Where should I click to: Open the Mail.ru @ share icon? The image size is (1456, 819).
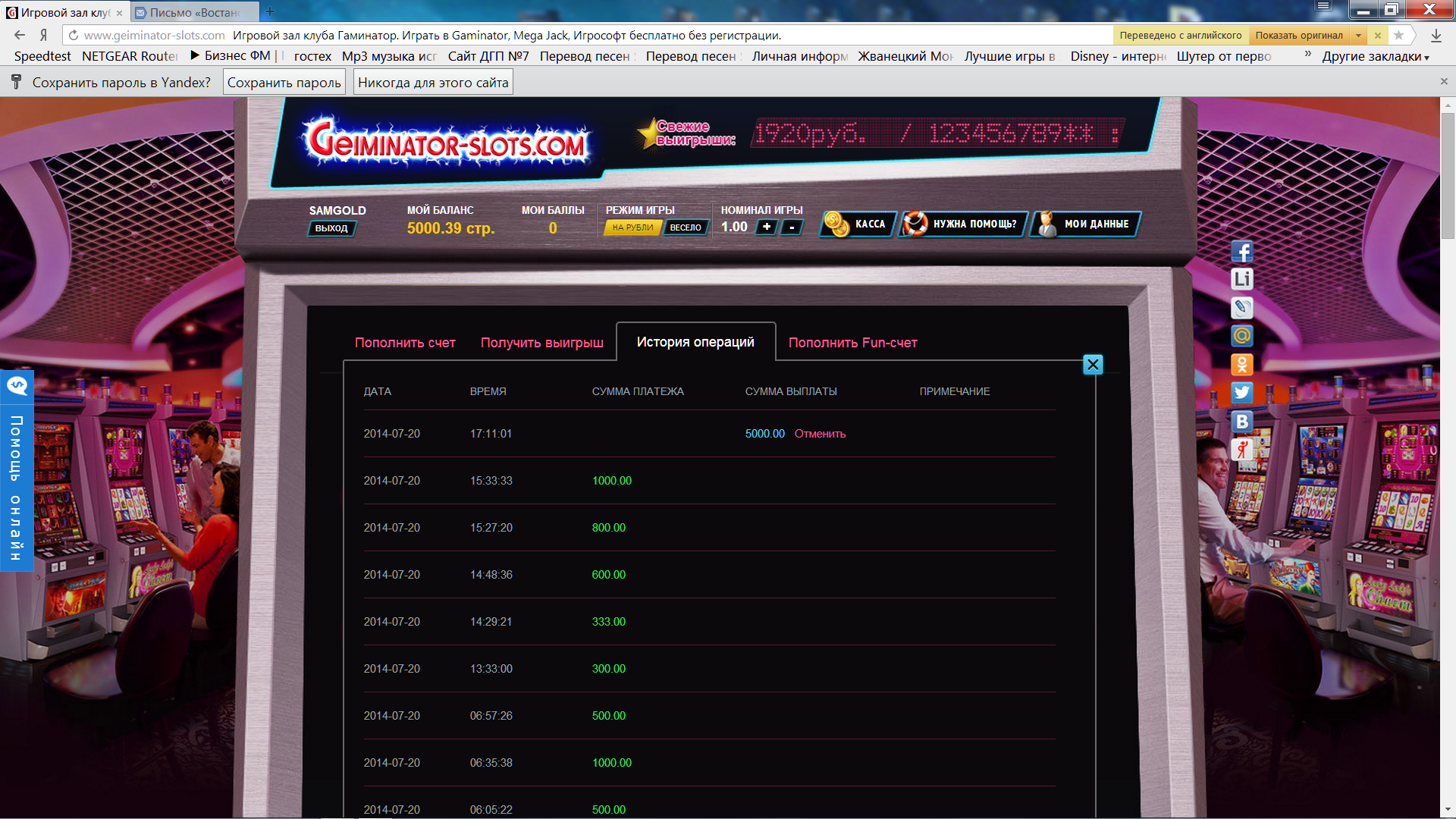click(1241, 336)
